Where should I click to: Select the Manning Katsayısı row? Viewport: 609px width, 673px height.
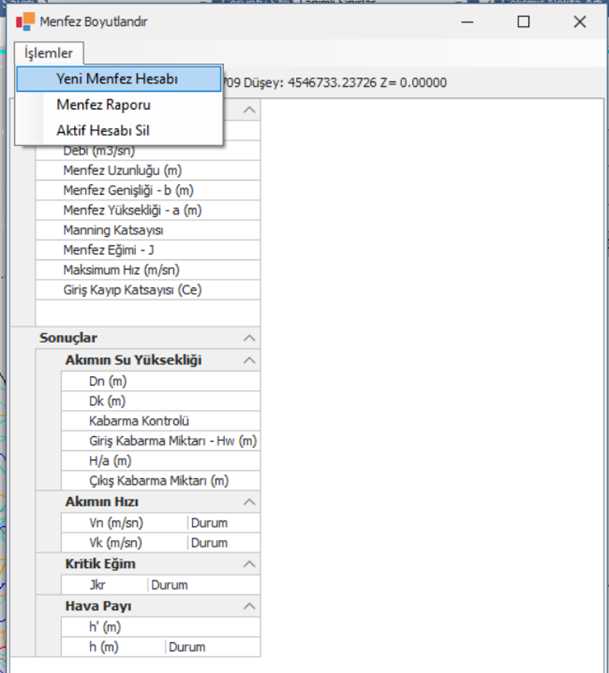[148, 230]
